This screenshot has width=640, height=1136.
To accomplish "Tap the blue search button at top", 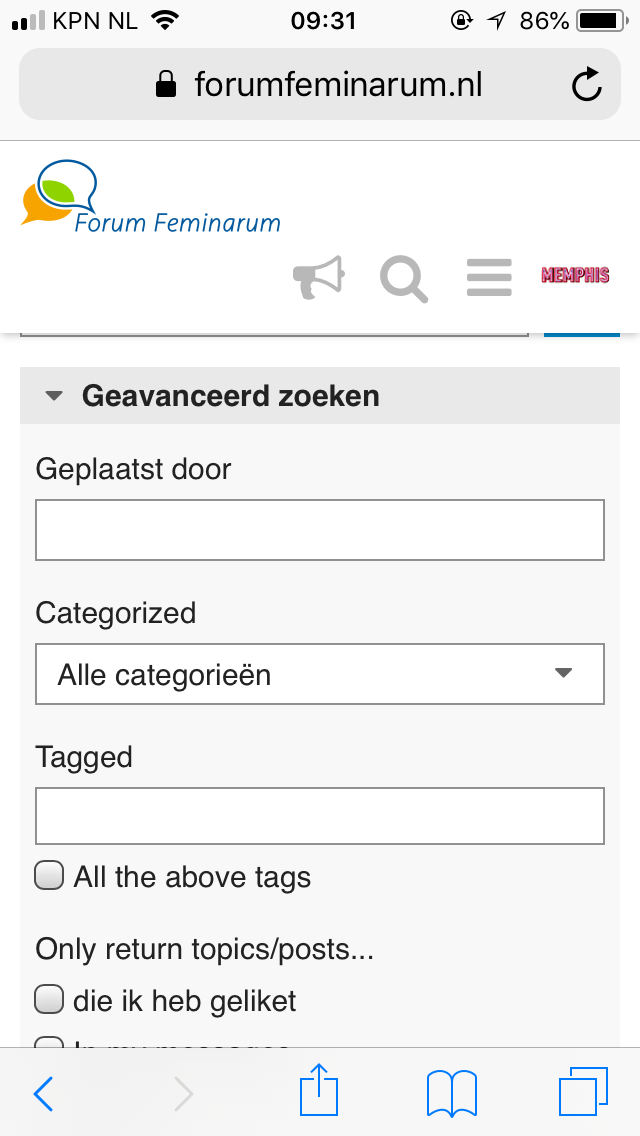I will coord(582,334).
